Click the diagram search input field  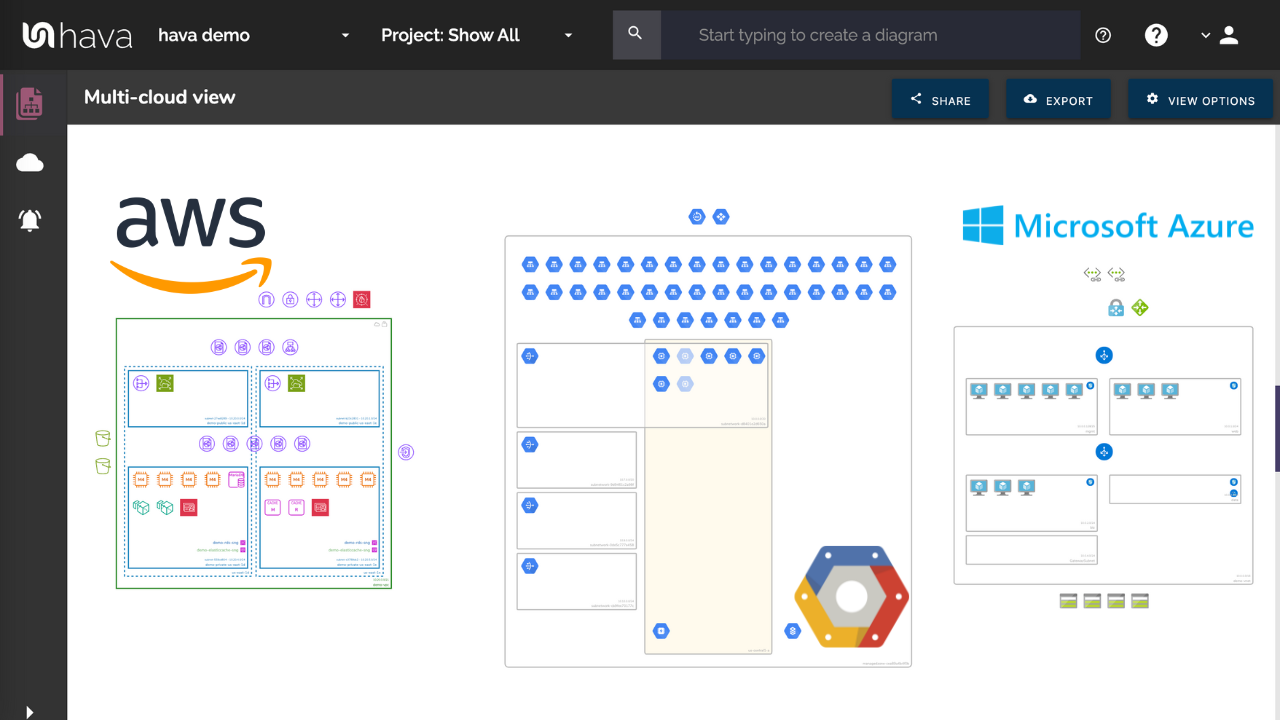870,35
